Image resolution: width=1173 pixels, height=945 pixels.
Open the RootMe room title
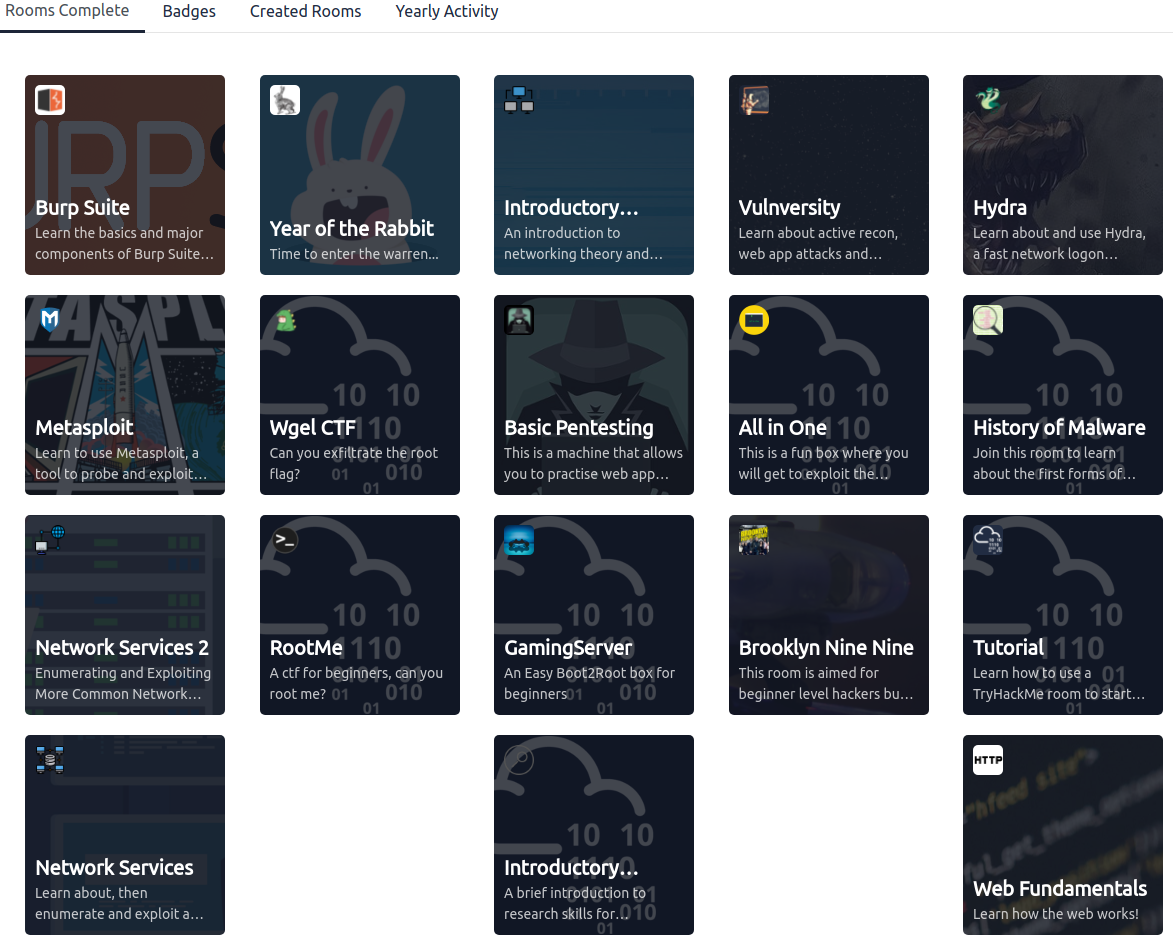coord(306,647)
